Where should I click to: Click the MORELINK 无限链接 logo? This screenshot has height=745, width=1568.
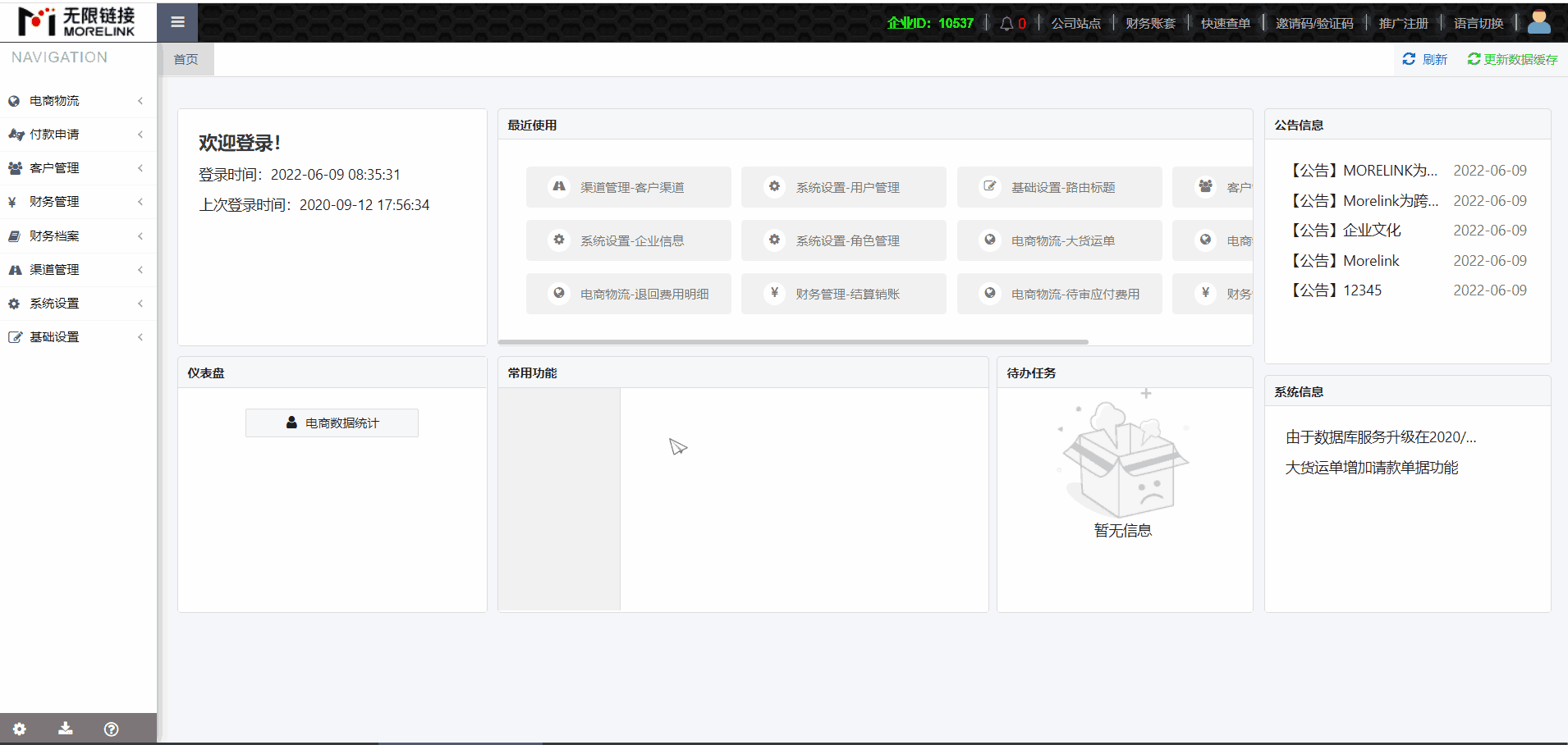pyautogui.click(x=77, y=22)
